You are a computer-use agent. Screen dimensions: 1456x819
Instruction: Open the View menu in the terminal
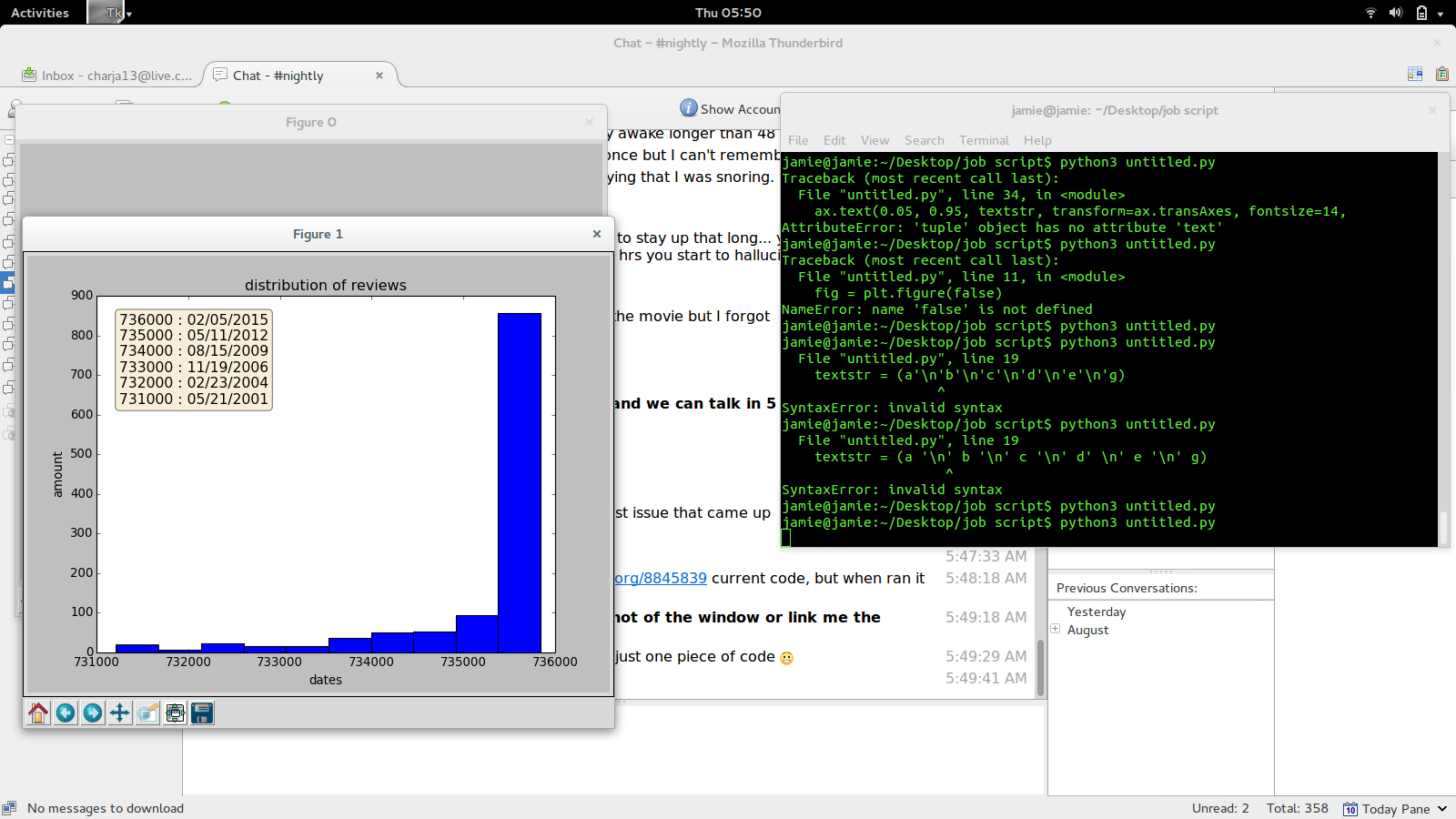[x=875, y=140]
